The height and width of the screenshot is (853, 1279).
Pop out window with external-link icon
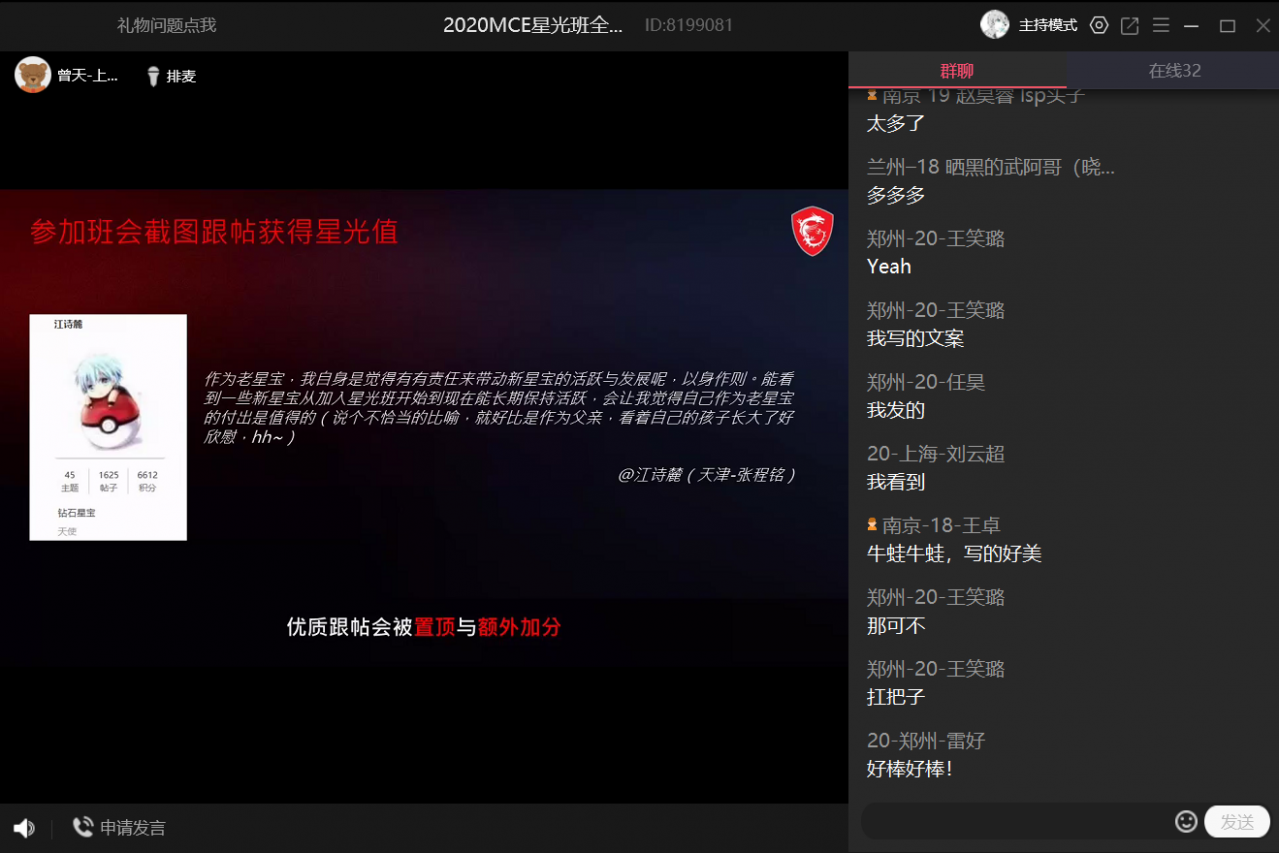click(1130, 26)
